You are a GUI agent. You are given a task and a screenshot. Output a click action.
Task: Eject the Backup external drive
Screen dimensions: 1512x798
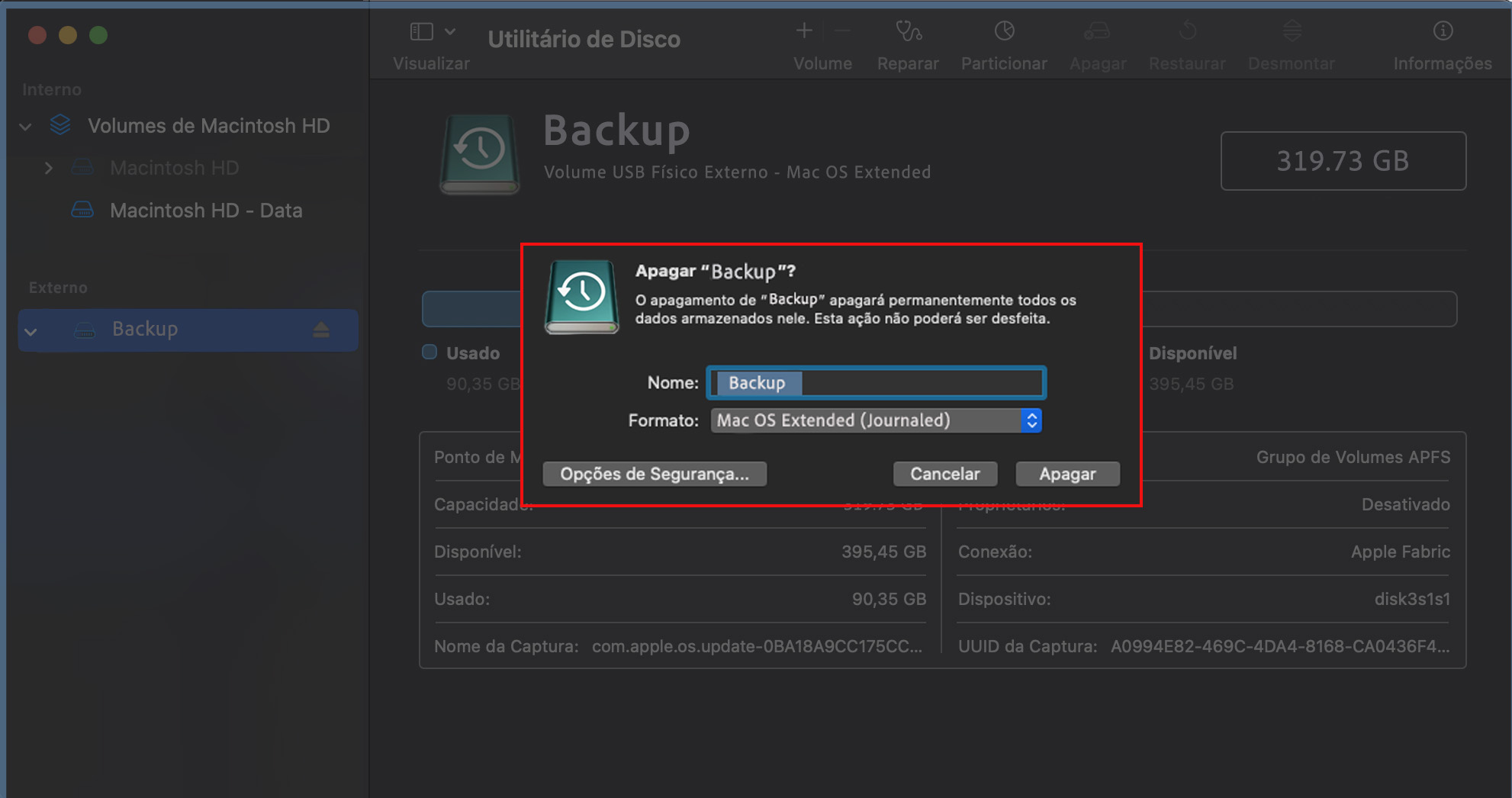321,330
